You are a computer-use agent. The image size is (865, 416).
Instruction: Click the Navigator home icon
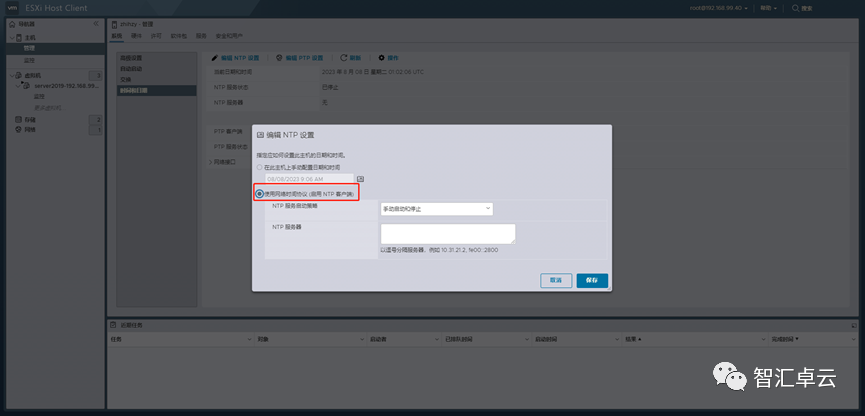click(x=13, y=24)
